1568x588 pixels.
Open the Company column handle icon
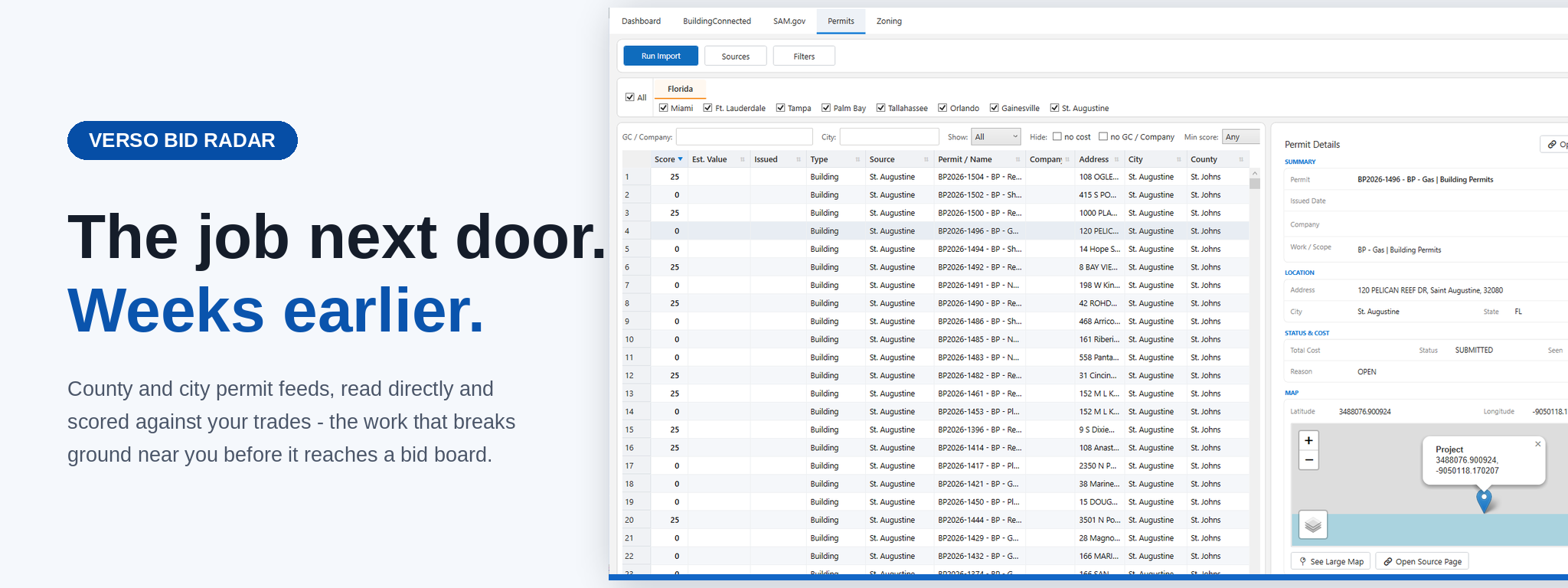pyautogui.click(x=1067, y=159)
